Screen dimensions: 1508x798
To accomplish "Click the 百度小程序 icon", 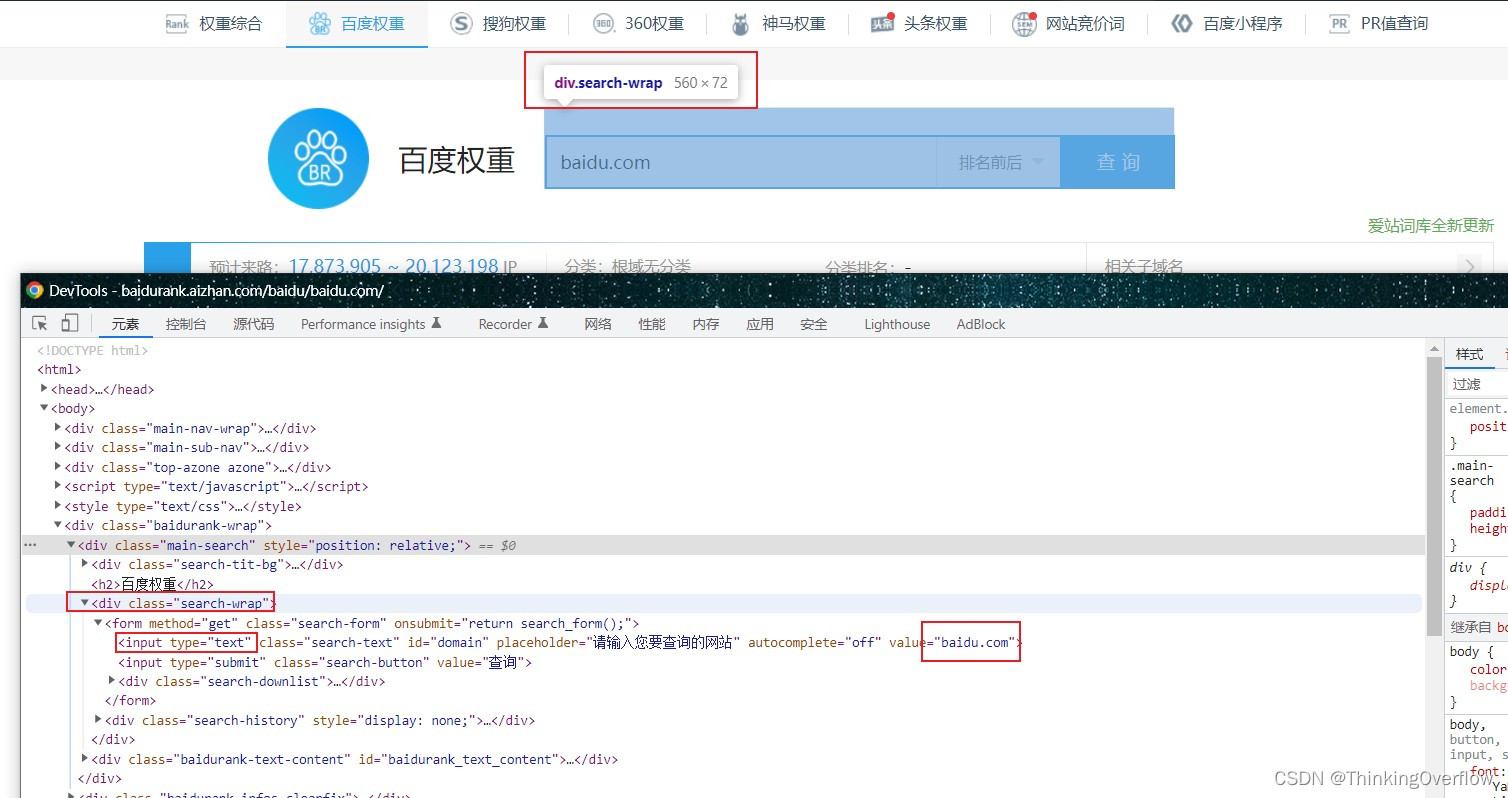I will (x=1182, y=24).
